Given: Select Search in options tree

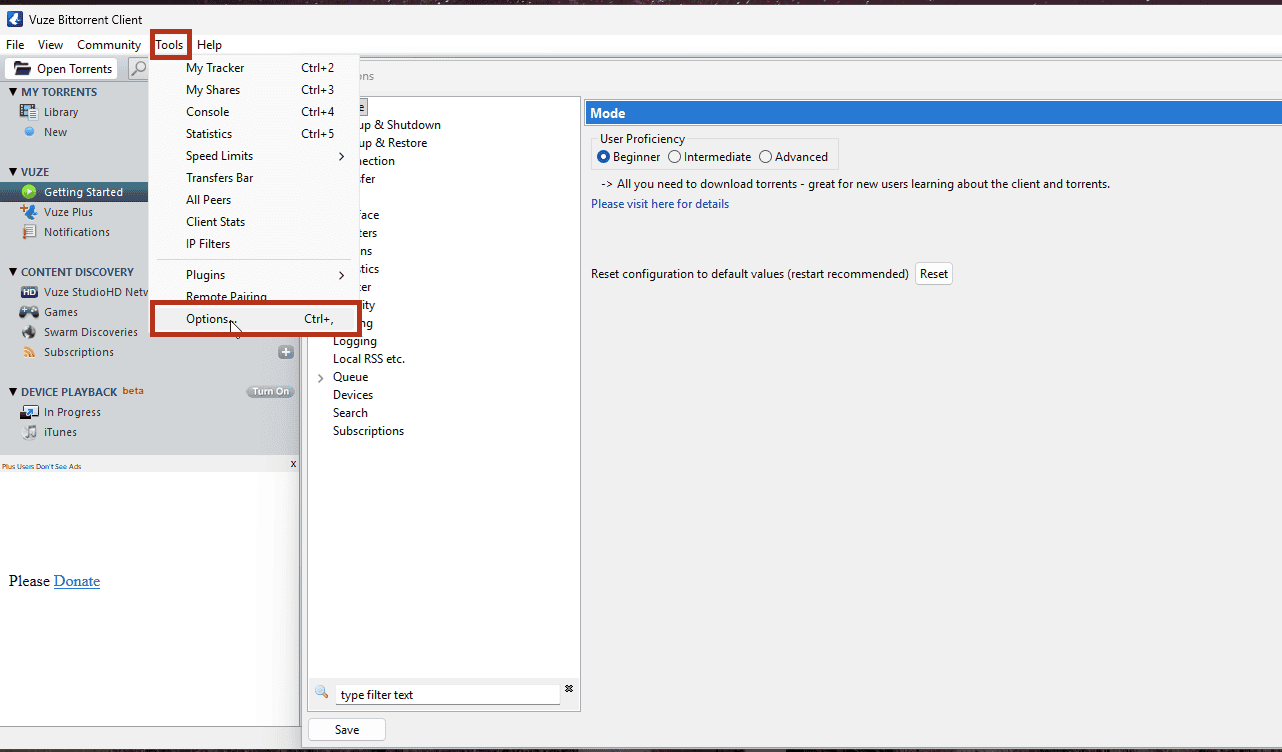Looking at the screenshot, I should click(x=350, y=413).
